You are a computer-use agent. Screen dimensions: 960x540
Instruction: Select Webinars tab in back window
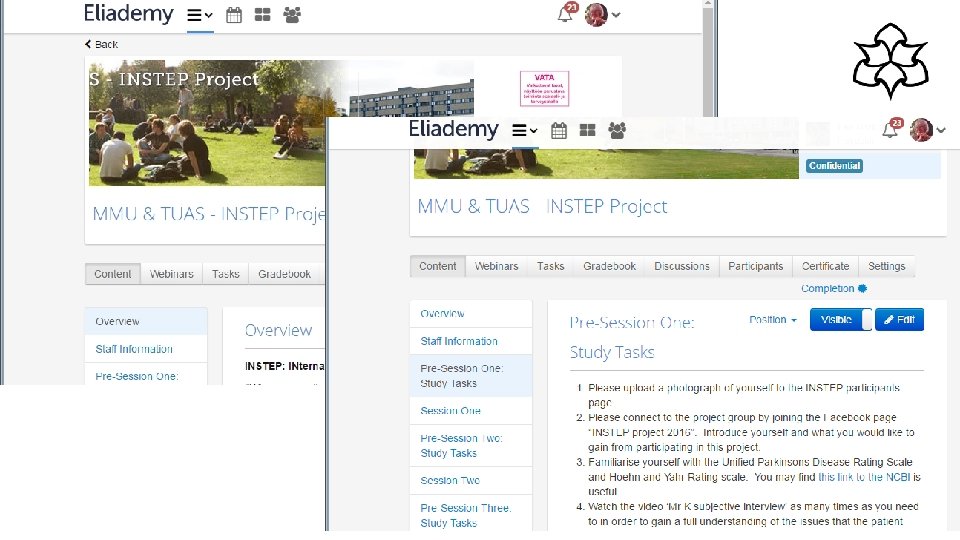171,274
